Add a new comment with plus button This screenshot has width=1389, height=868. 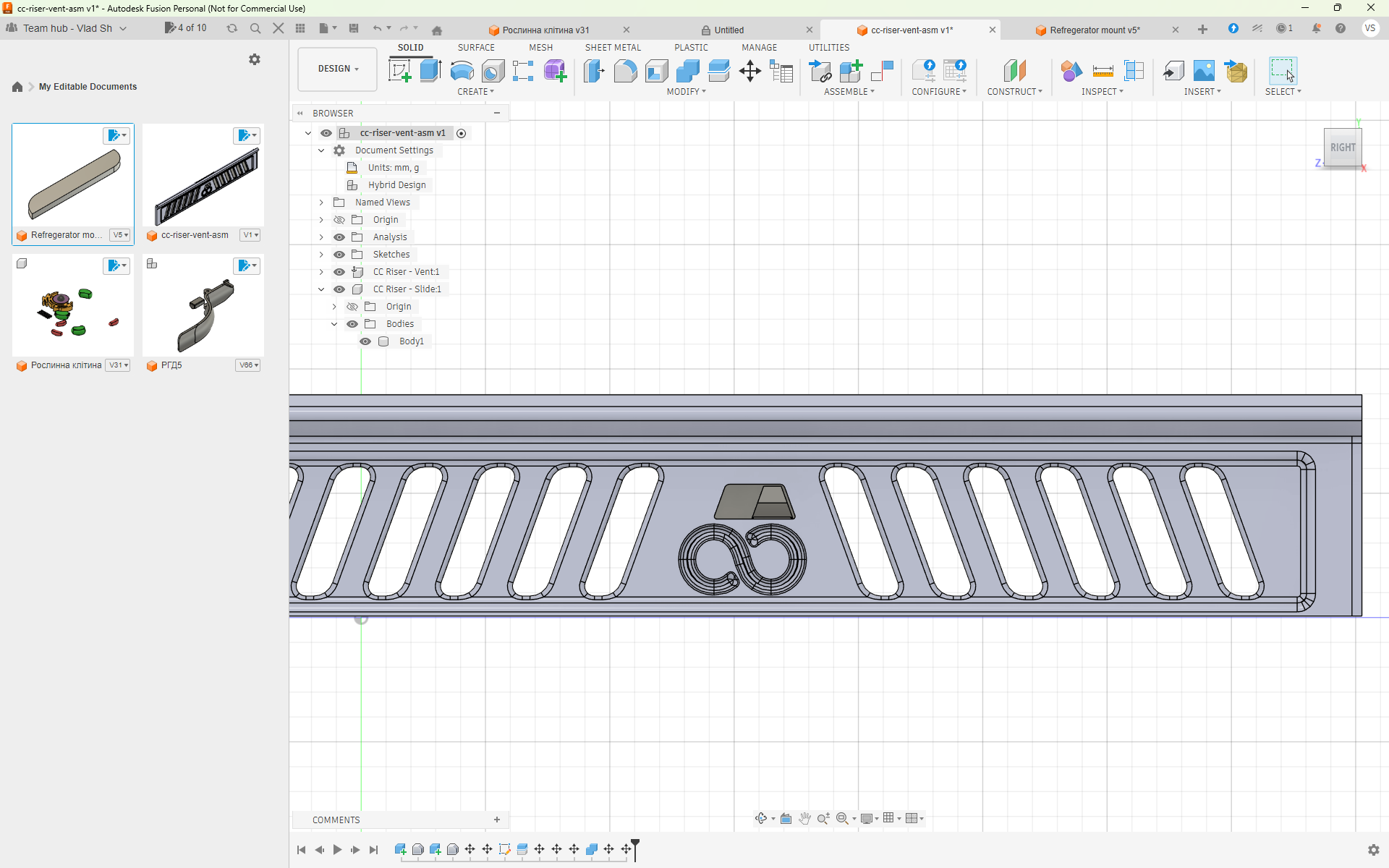[x=497, y=820]
